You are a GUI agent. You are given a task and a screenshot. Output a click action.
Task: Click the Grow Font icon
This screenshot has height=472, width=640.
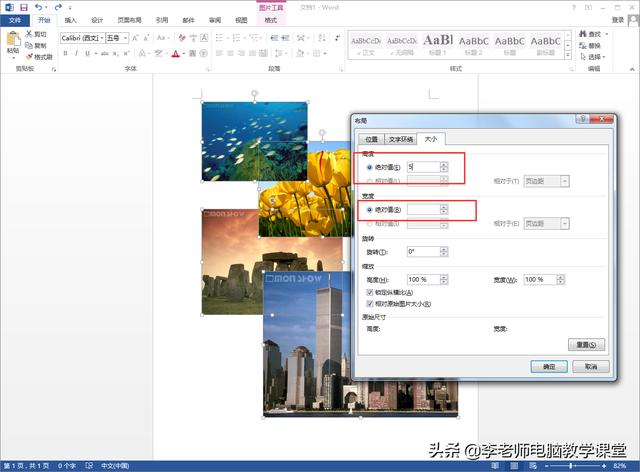(135, 38)
